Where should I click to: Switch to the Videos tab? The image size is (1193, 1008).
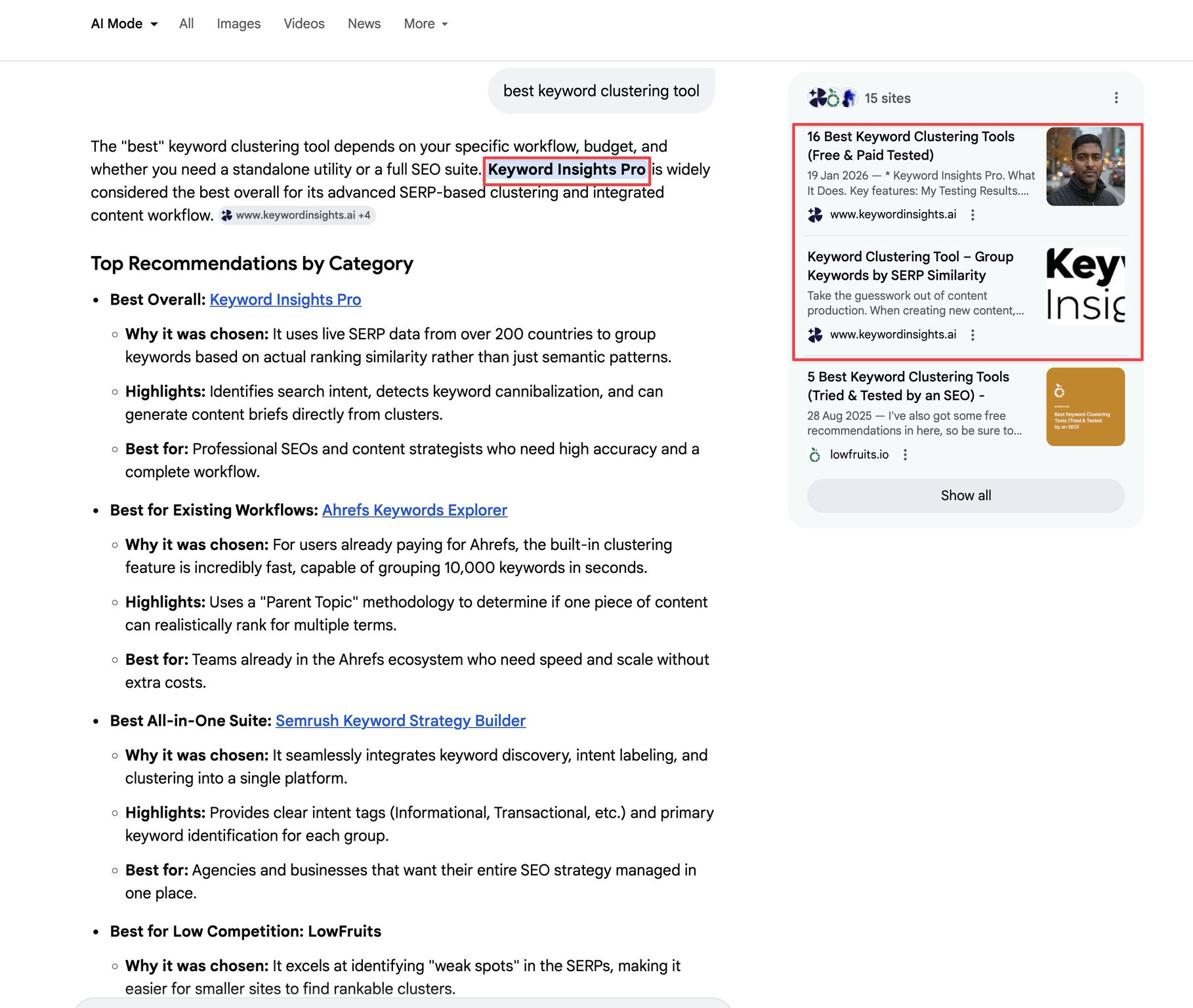click(304, 24)
